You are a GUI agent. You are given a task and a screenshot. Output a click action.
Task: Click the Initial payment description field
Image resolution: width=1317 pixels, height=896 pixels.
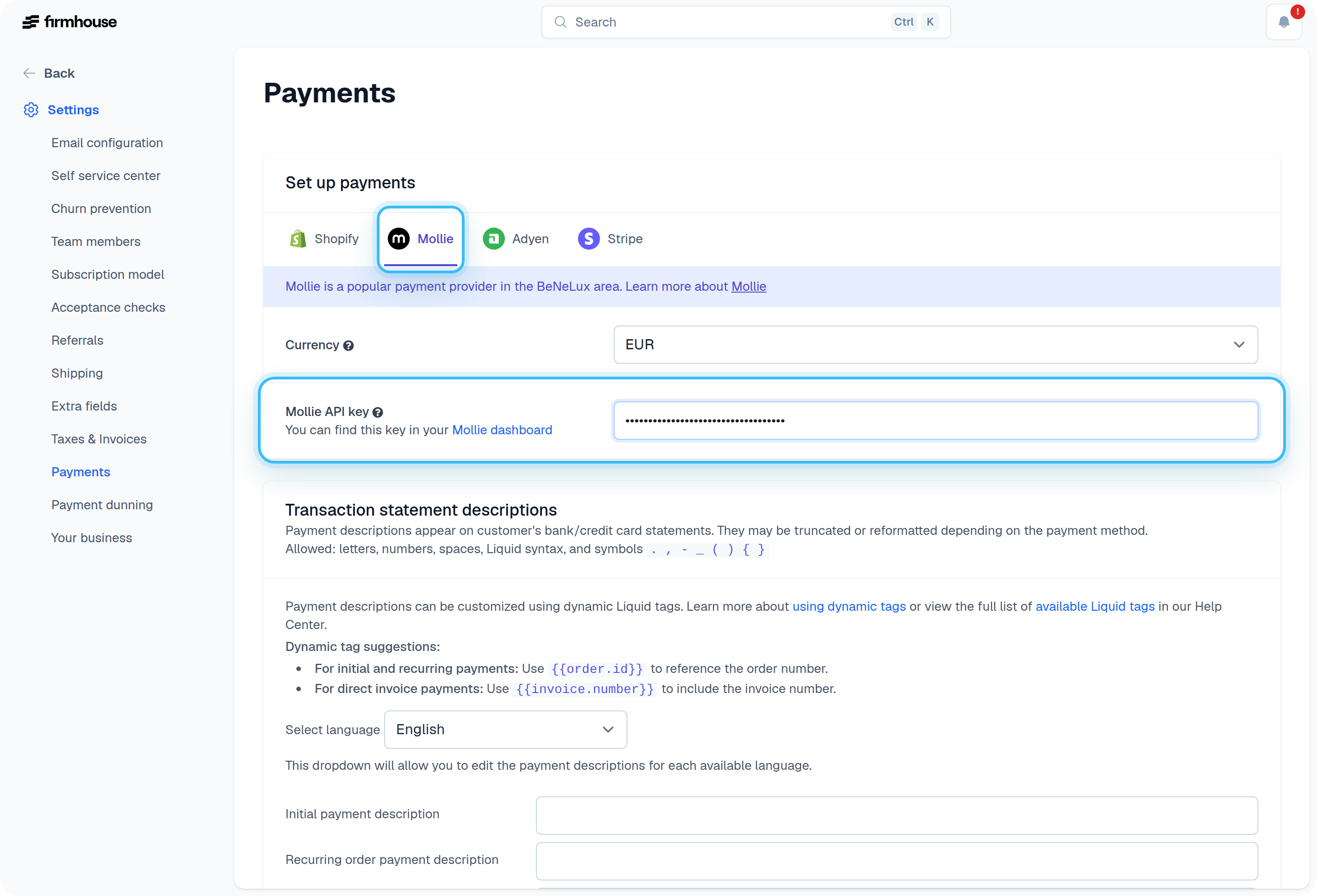tap(896, 816)
